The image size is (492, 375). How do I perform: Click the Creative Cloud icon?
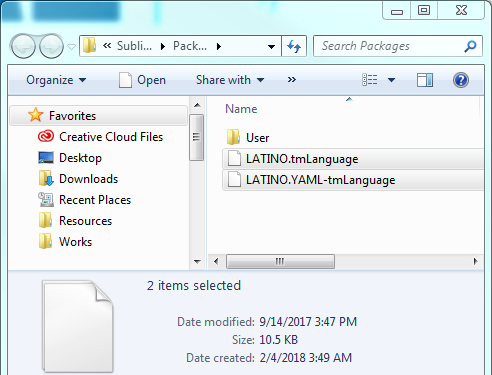46,137
